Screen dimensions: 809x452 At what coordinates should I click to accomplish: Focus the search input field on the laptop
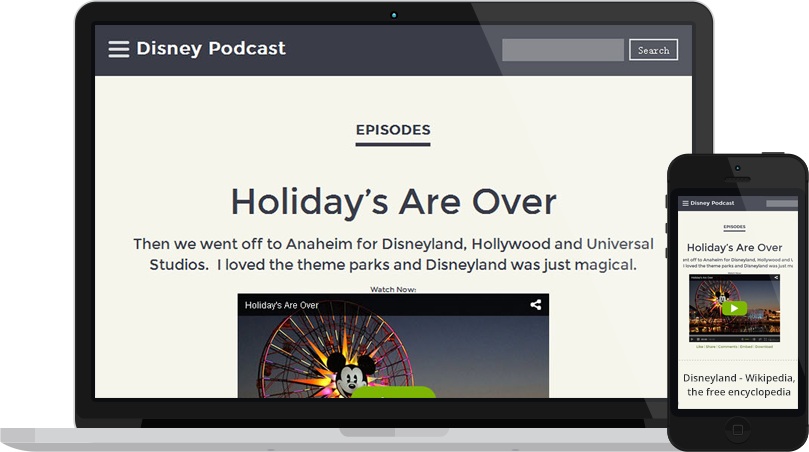pos(563,50)
